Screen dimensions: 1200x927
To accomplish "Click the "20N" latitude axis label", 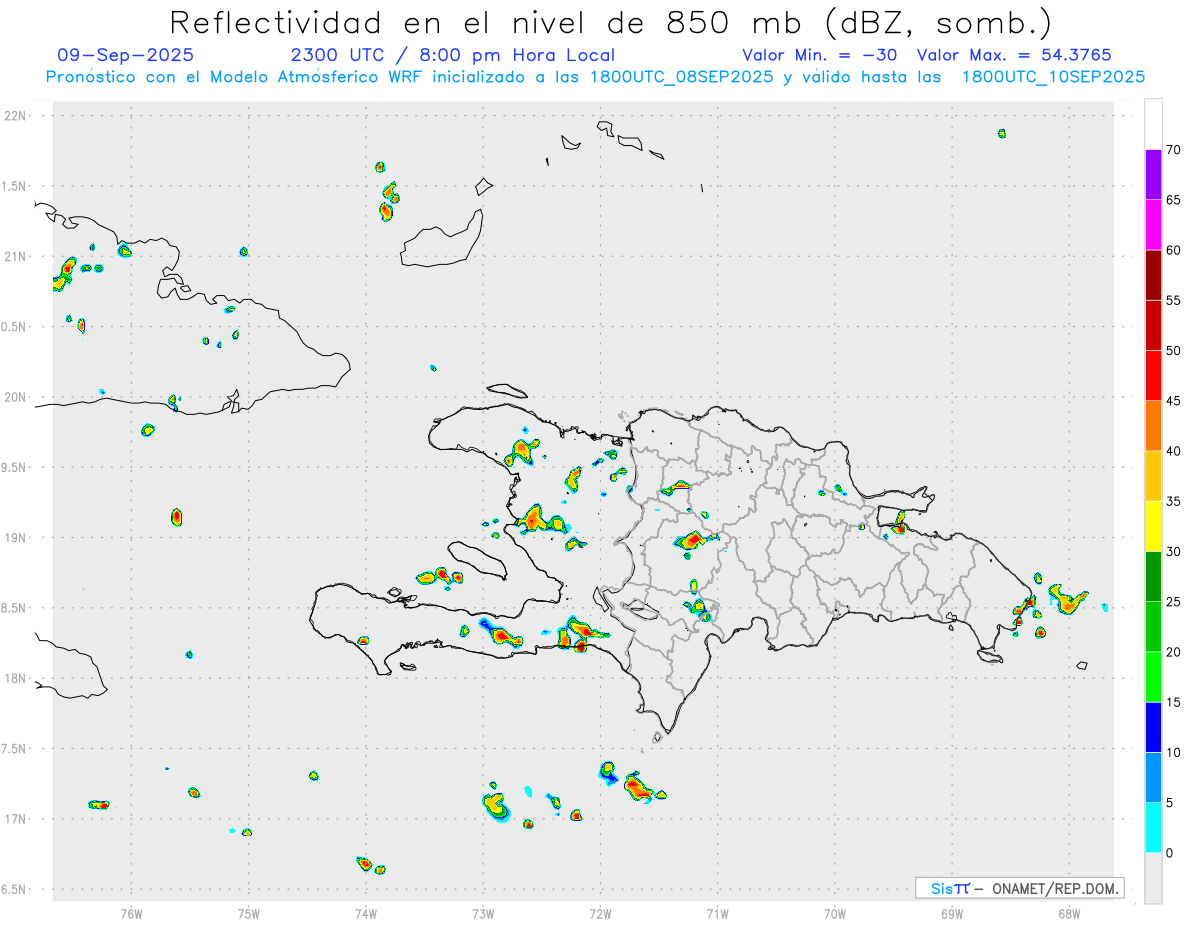I will tap(15, 397).
